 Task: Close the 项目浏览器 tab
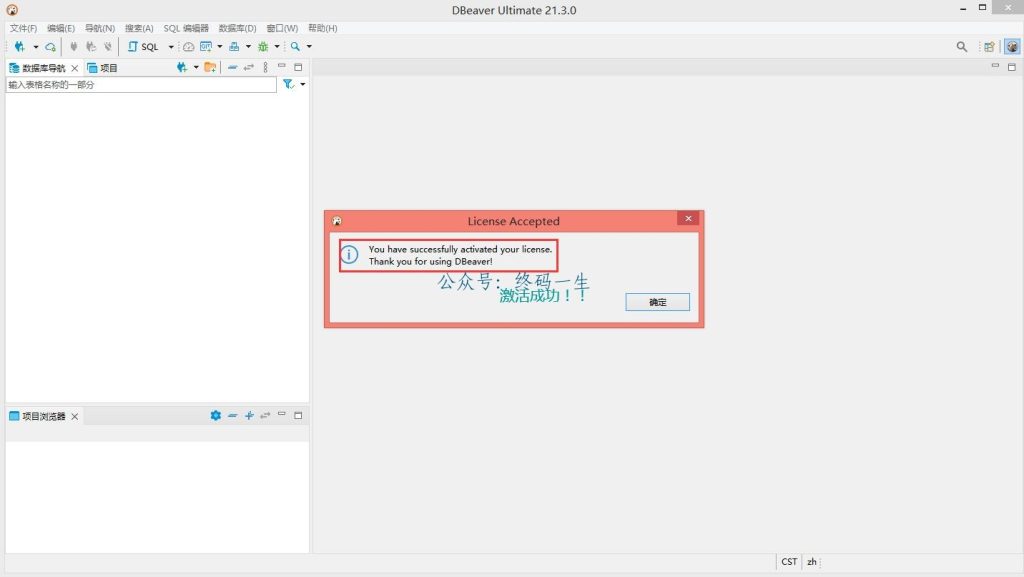pyautogui.click(x=74, y=416)
